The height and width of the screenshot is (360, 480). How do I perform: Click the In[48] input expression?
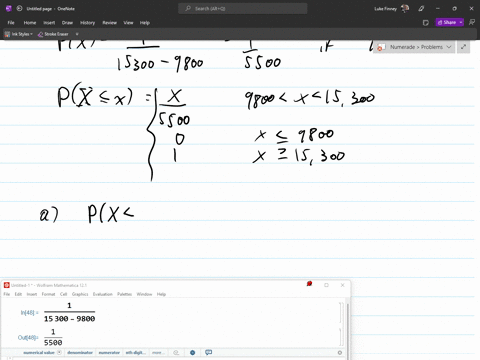(x=69, y=312)
